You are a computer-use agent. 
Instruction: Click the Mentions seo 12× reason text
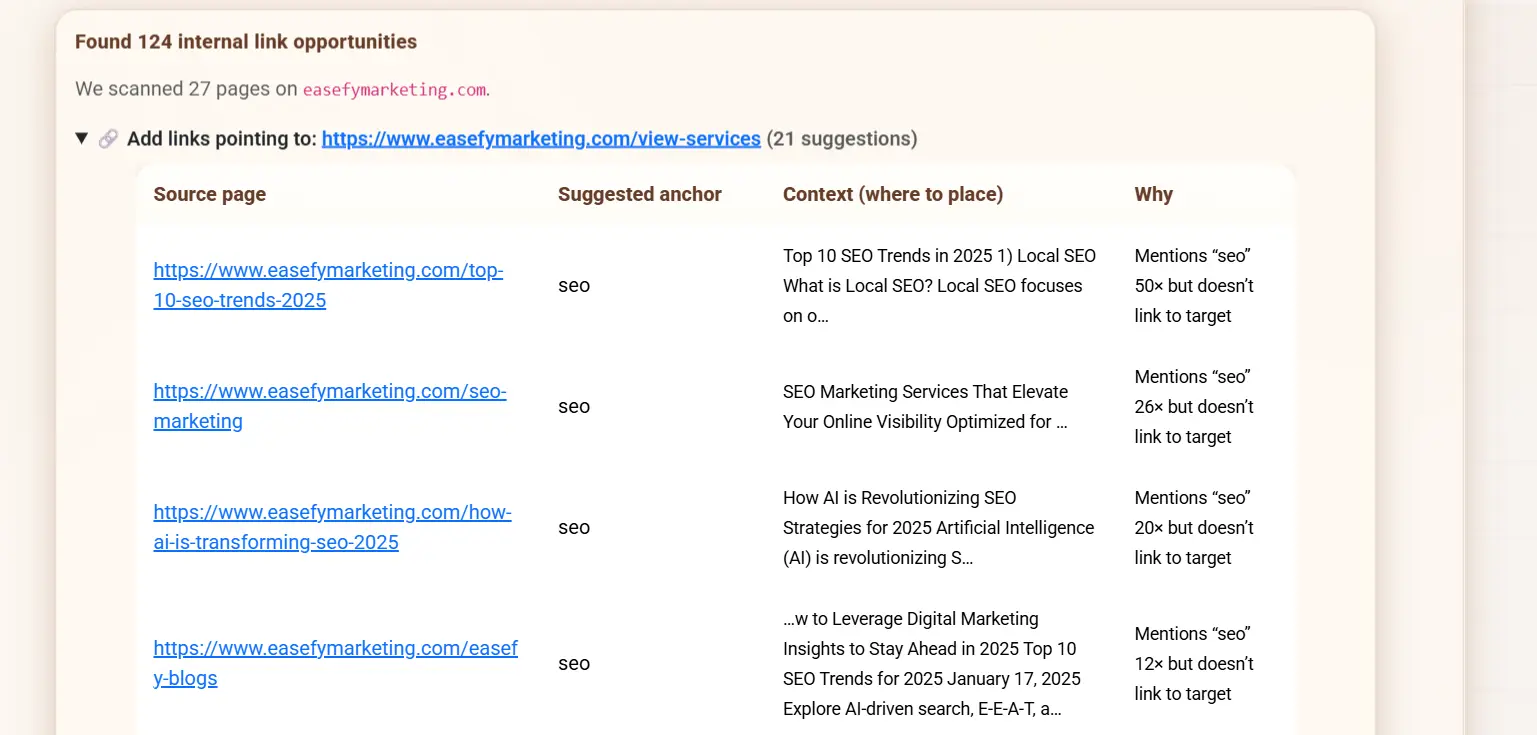click(x=1194, y=663)
